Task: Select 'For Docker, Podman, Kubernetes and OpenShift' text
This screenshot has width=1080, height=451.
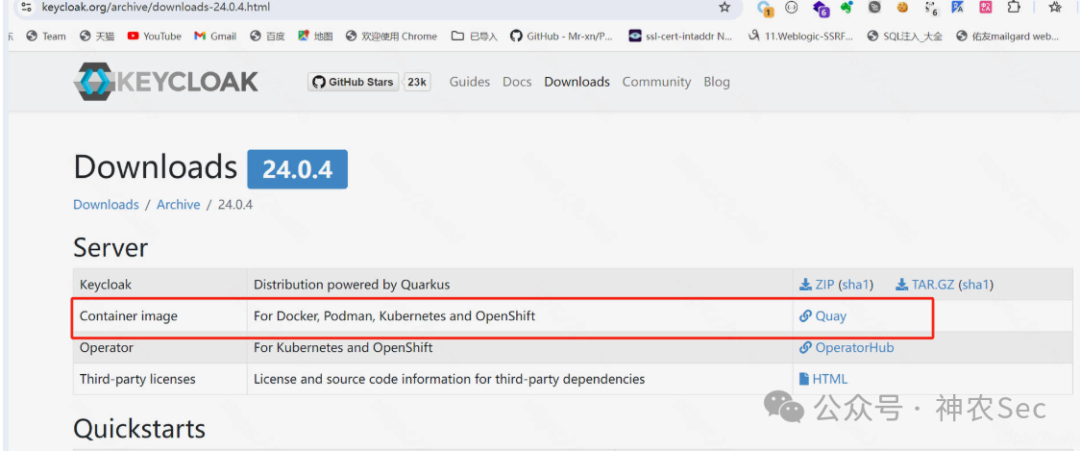Action: point(394,316)
